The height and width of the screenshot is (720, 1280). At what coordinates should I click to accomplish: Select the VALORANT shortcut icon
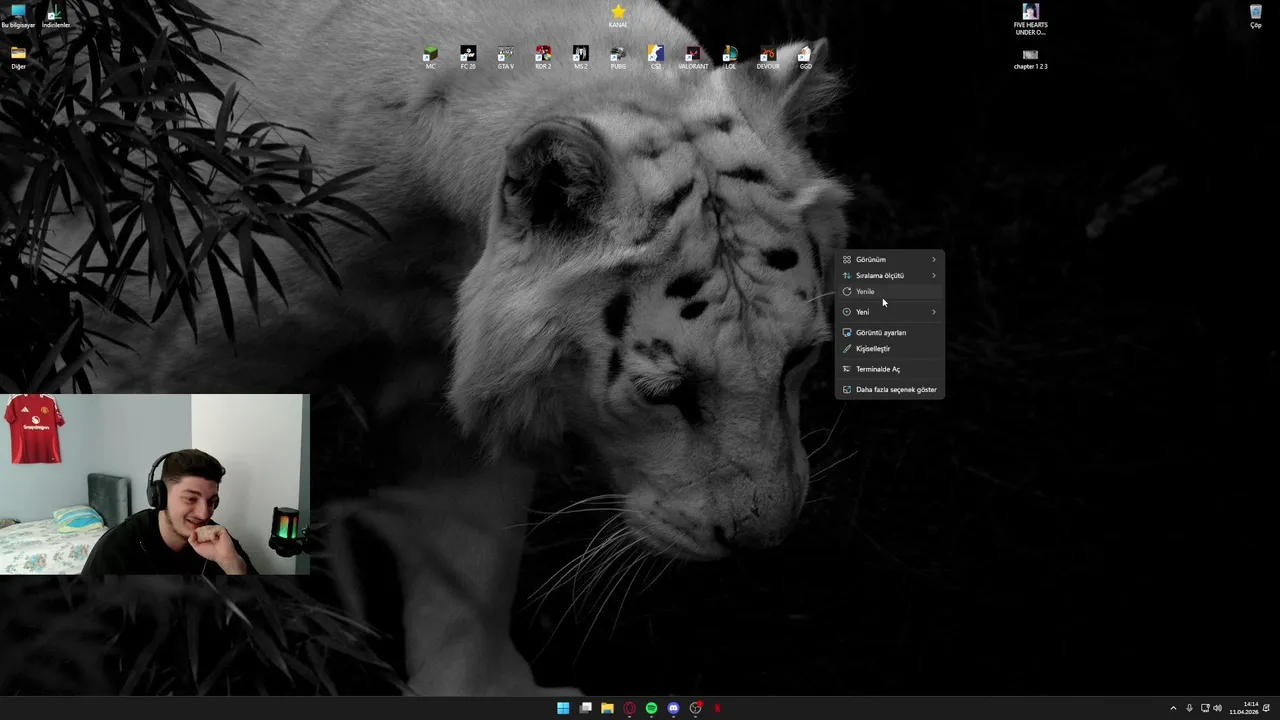(x=693, y=57)
